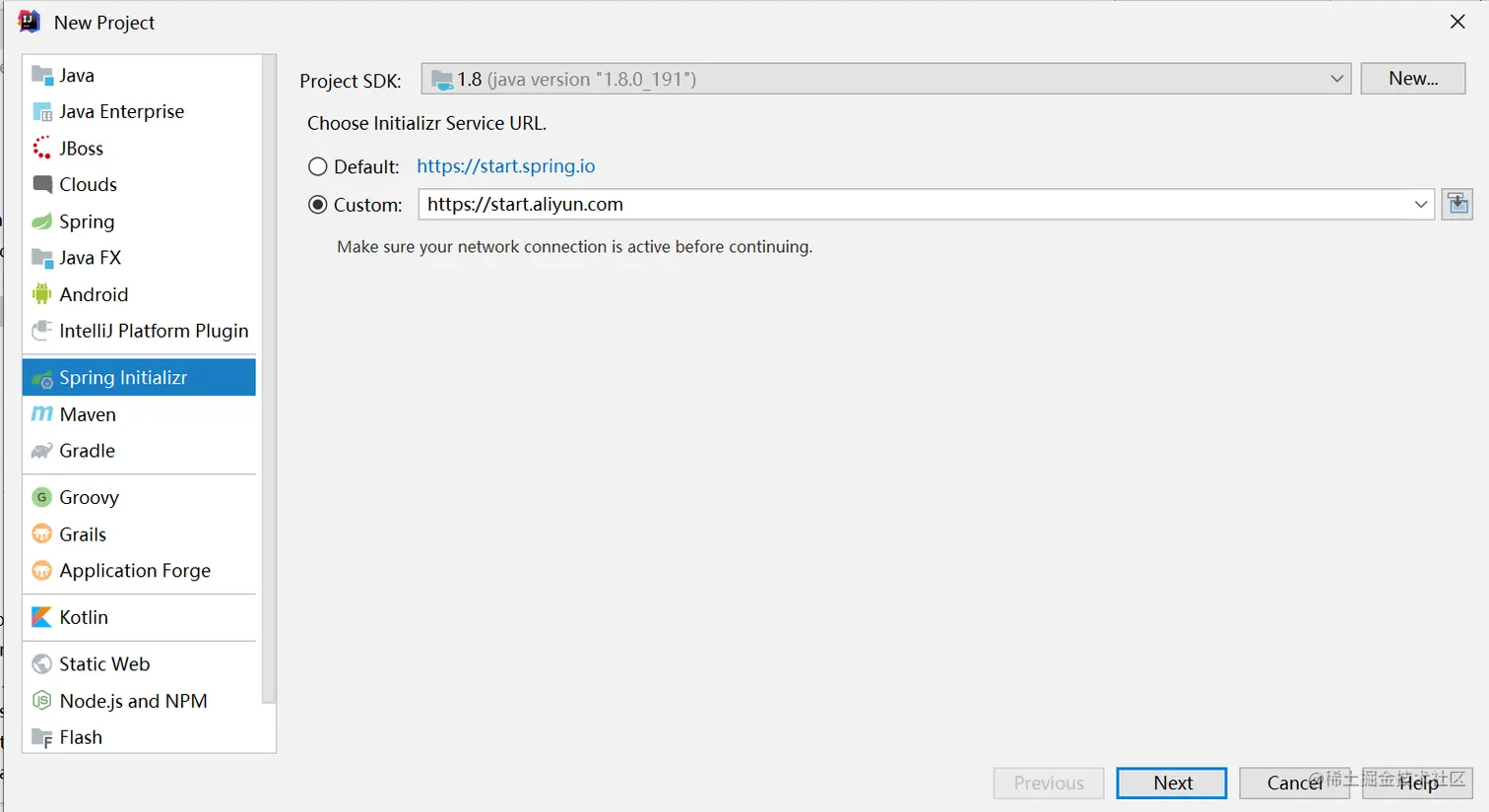Close the New Project dialog
Image resolution: width=1489 pixels, height=812 pixels.
(x=1457, y=22)
